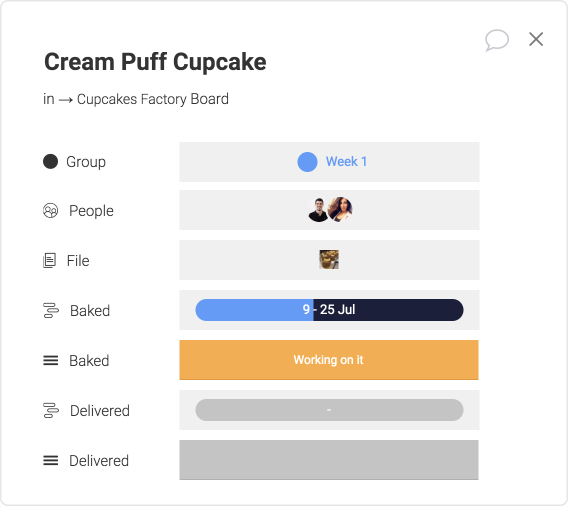Click the blue Week 1 color dot
This screenshot has height=506, width=568.
[x=307, y=162]
